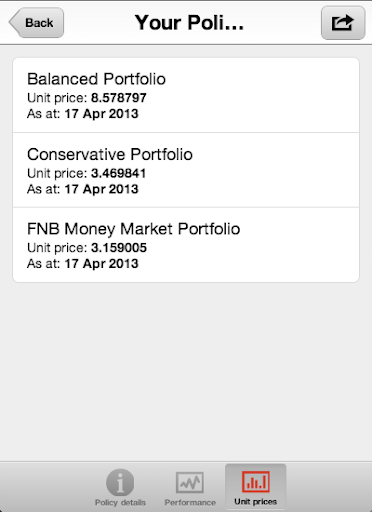The width and height of the screenshot is (372, 512).
Task: Click Conservative Portfolio's As at date
Action: (101, 189)
